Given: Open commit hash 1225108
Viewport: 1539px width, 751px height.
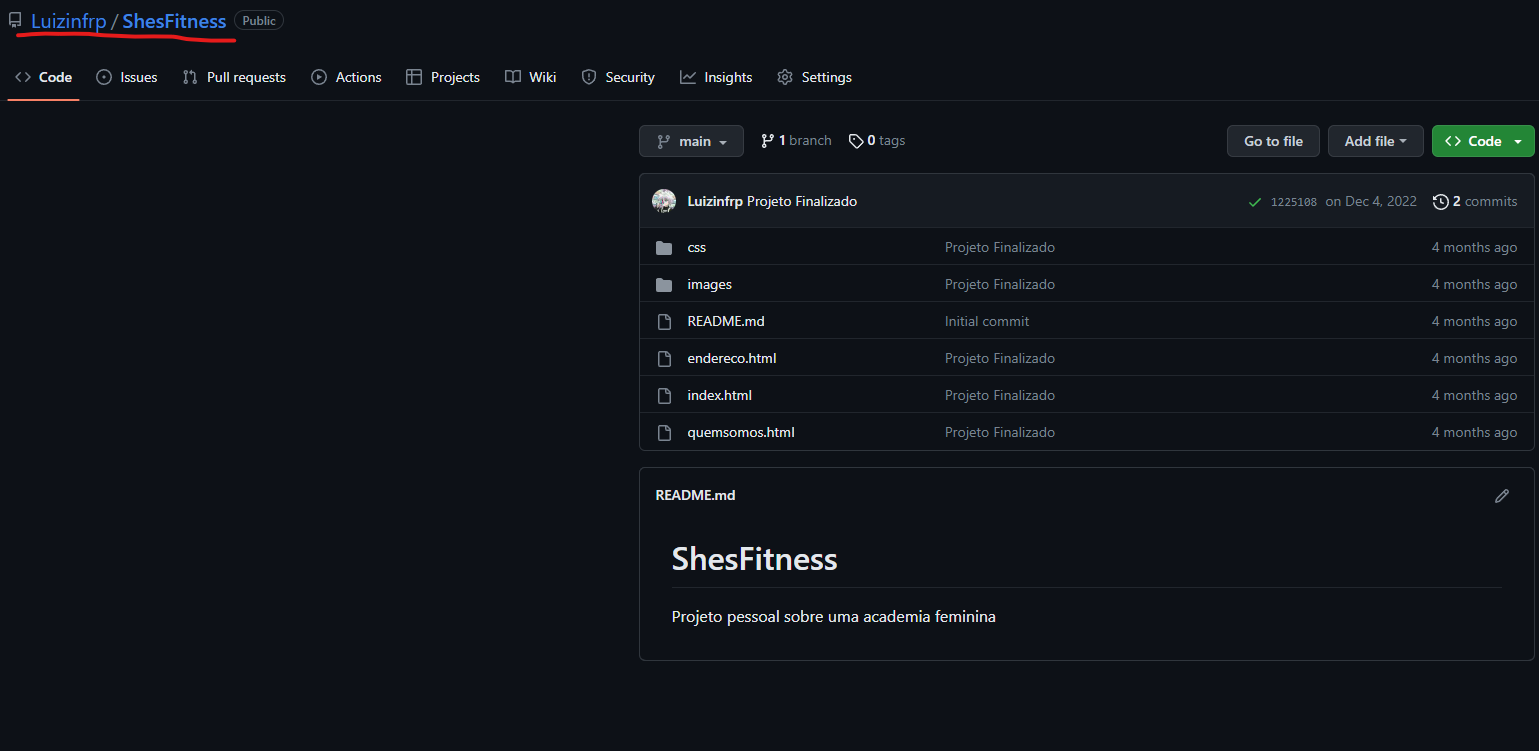Looking at the screenshot, I should [x=1294, y=202].
